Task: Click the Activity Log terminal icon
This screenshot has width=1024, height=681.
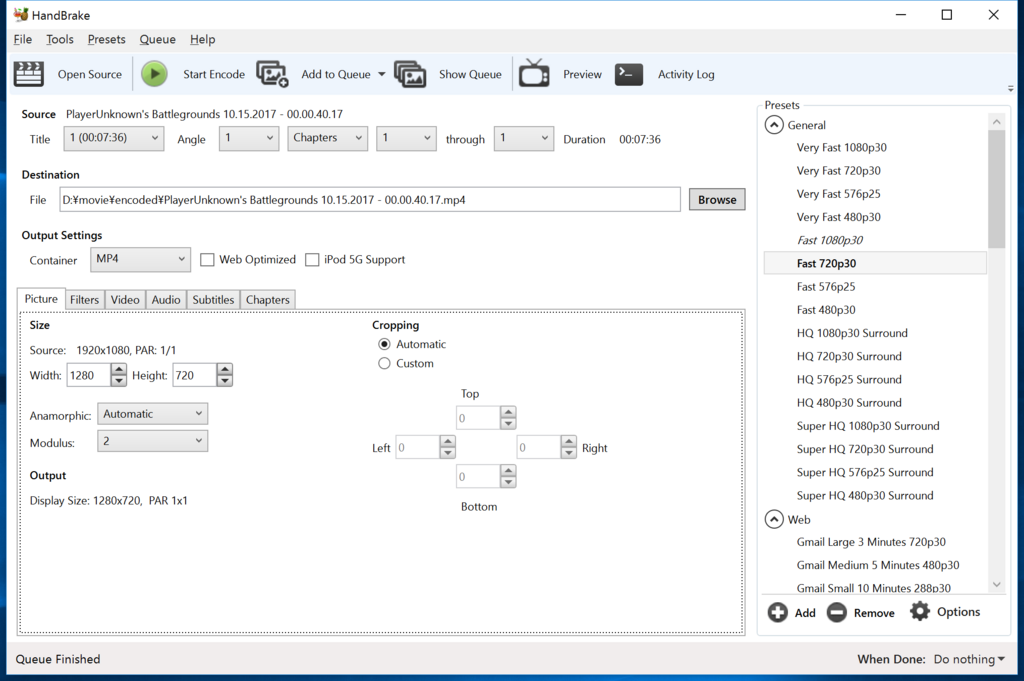Action: pos(629,74)
